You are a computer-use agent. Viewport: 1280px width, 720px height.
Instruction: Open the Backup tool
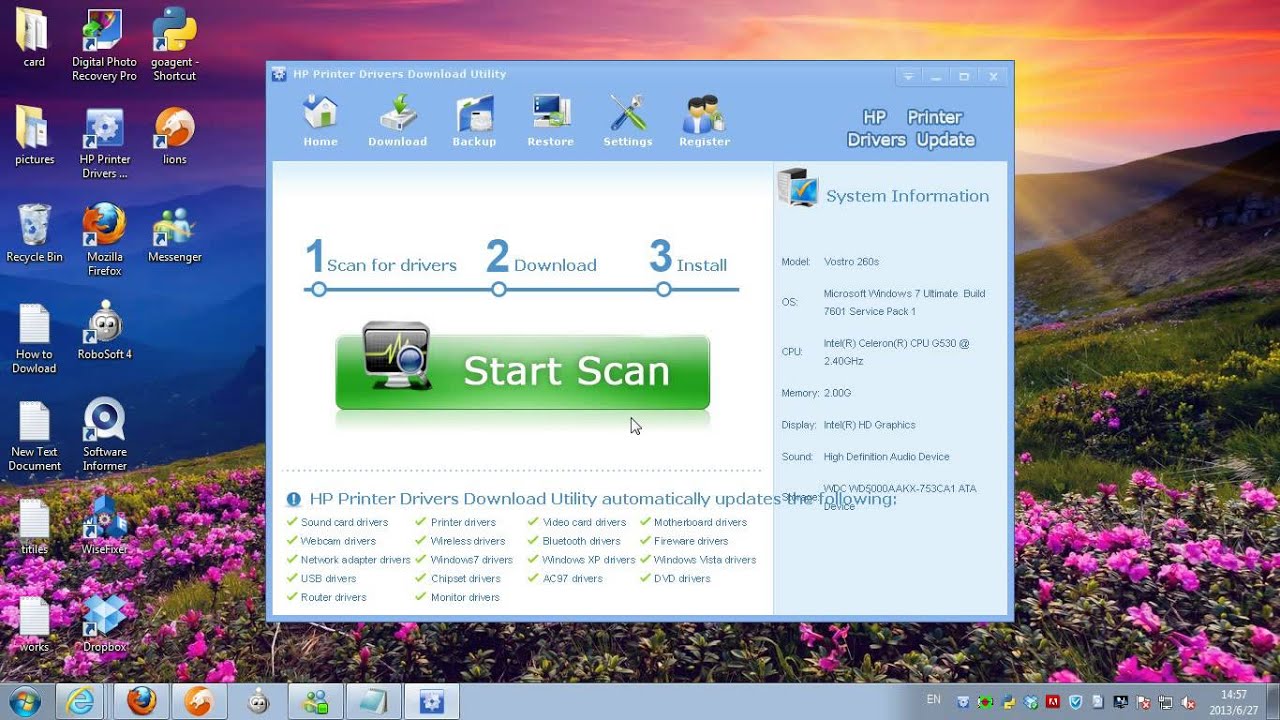point(474,122)
